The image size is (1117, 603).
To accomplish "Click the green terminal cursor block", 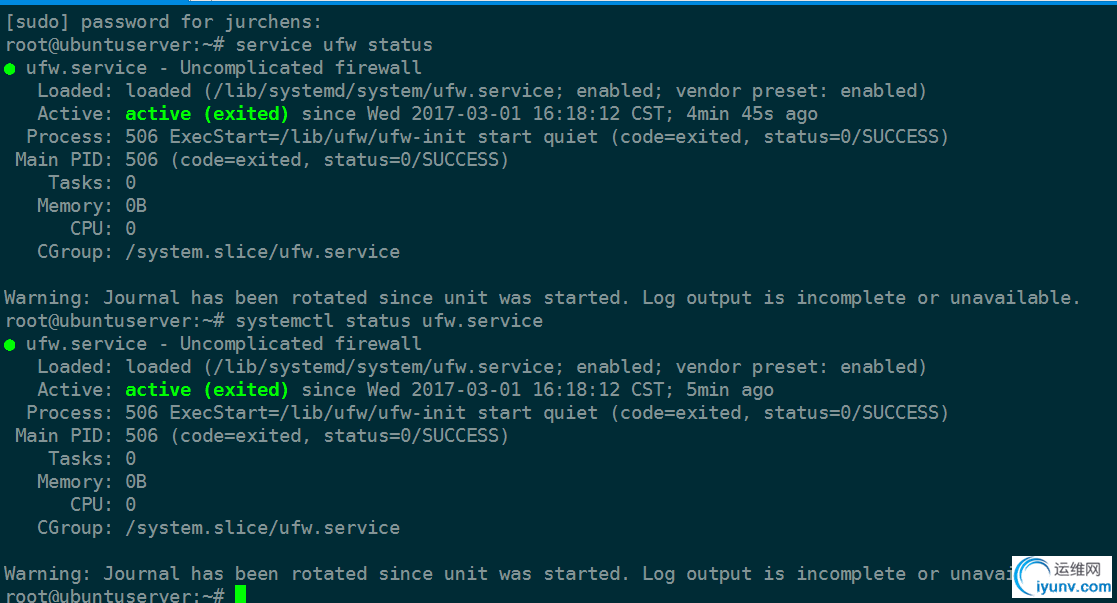I will click(241, 594).
